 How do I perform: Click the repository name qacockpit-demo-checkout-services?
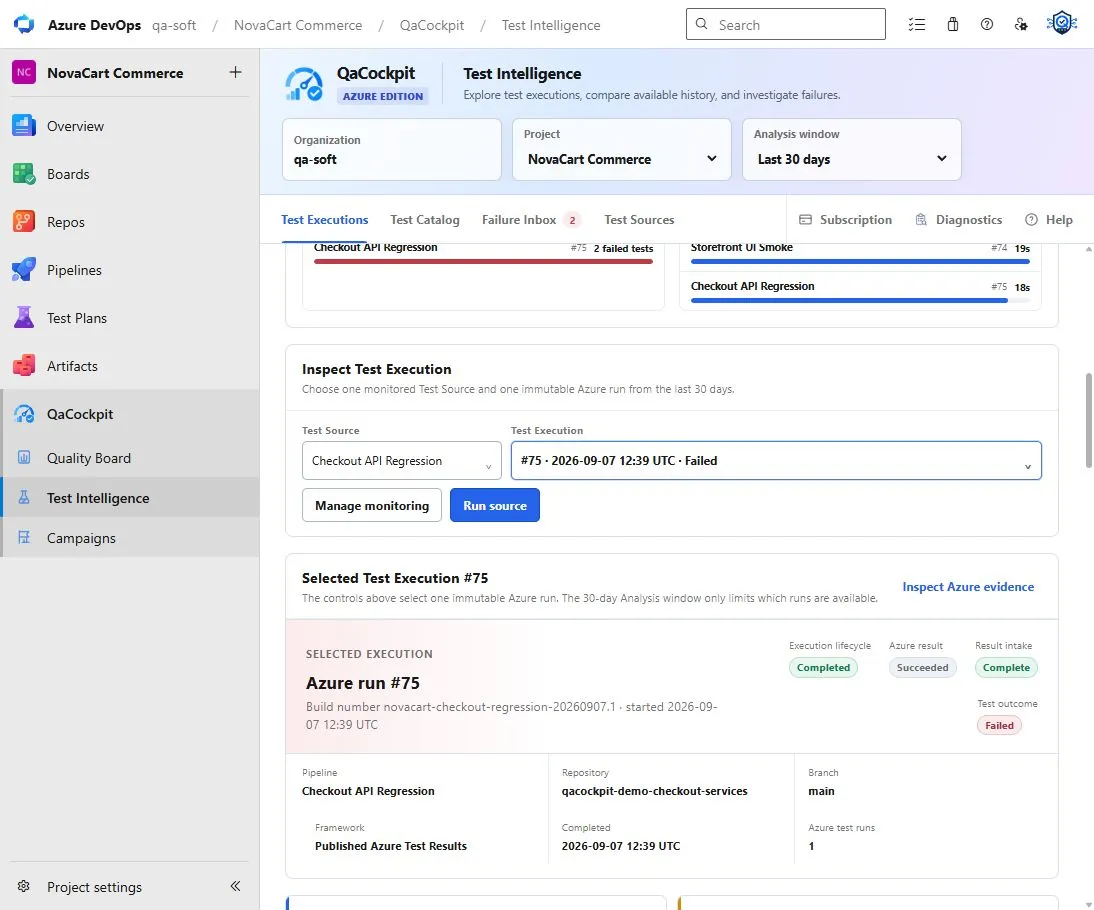pos(654,791)
